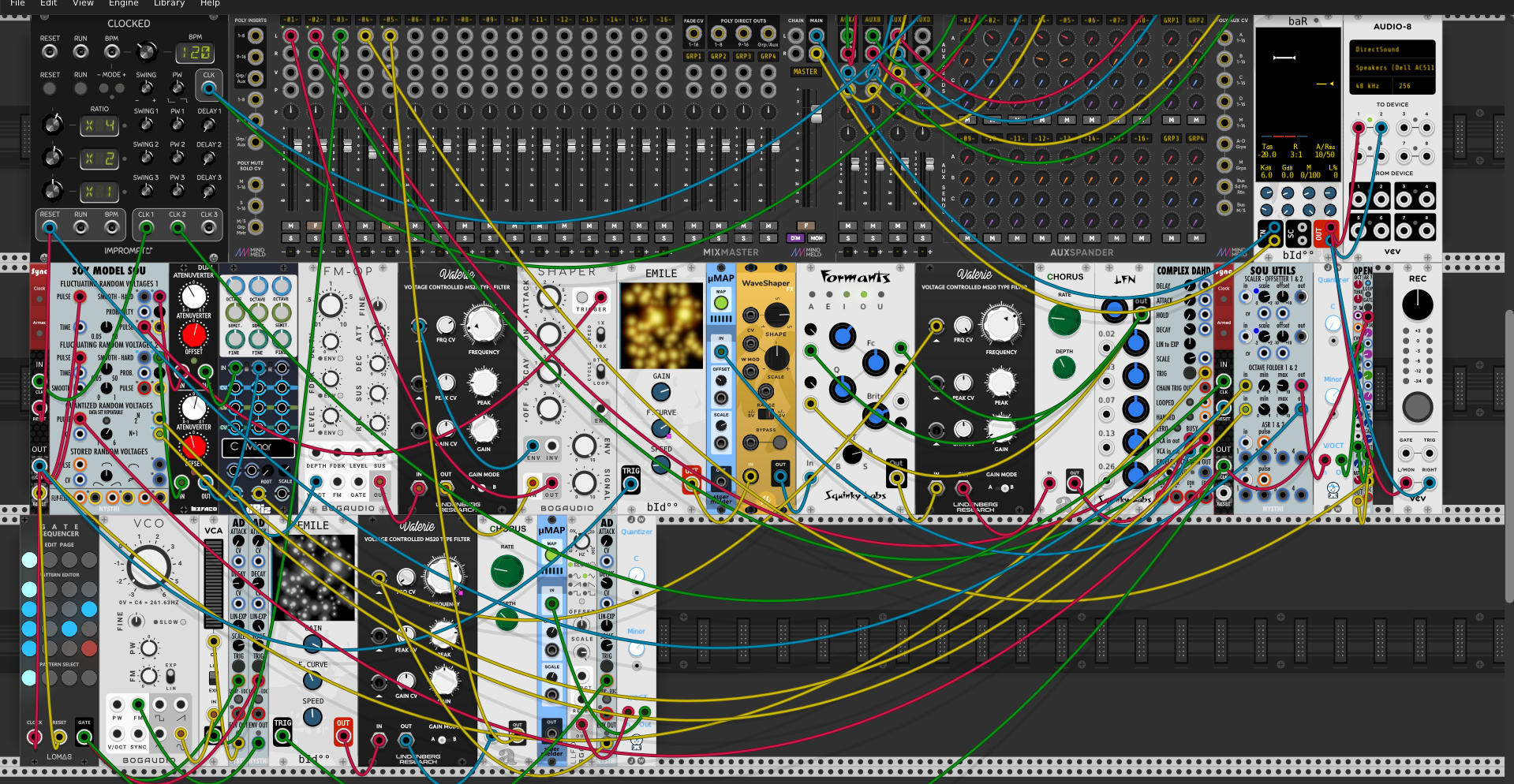The width and height of the screenshot is (1514, 784).
Task: Toggle the DIM button on MixMaster master
Action: [795, 238]
